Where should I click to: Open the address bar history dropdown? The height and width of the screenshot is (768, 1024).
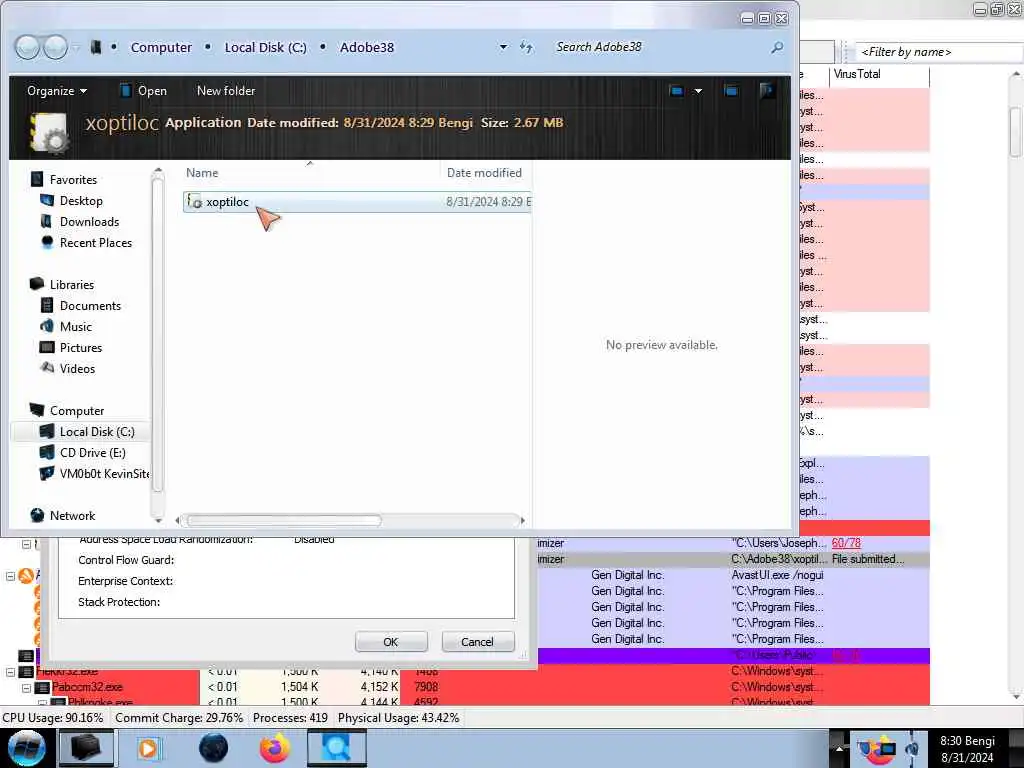(x=503, y=47)
